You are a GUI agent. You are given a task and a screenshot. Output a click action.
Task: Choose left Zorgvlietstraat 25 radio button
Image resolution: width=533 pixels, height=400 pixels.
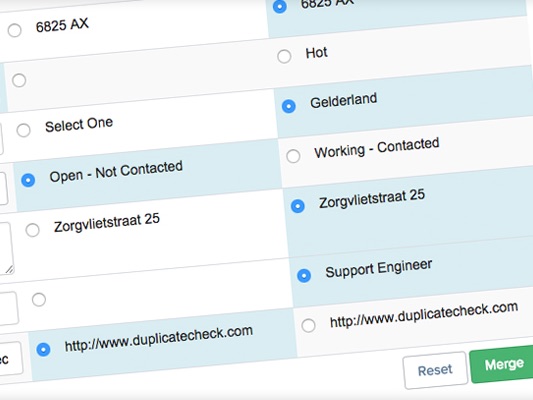click(33, 230)
